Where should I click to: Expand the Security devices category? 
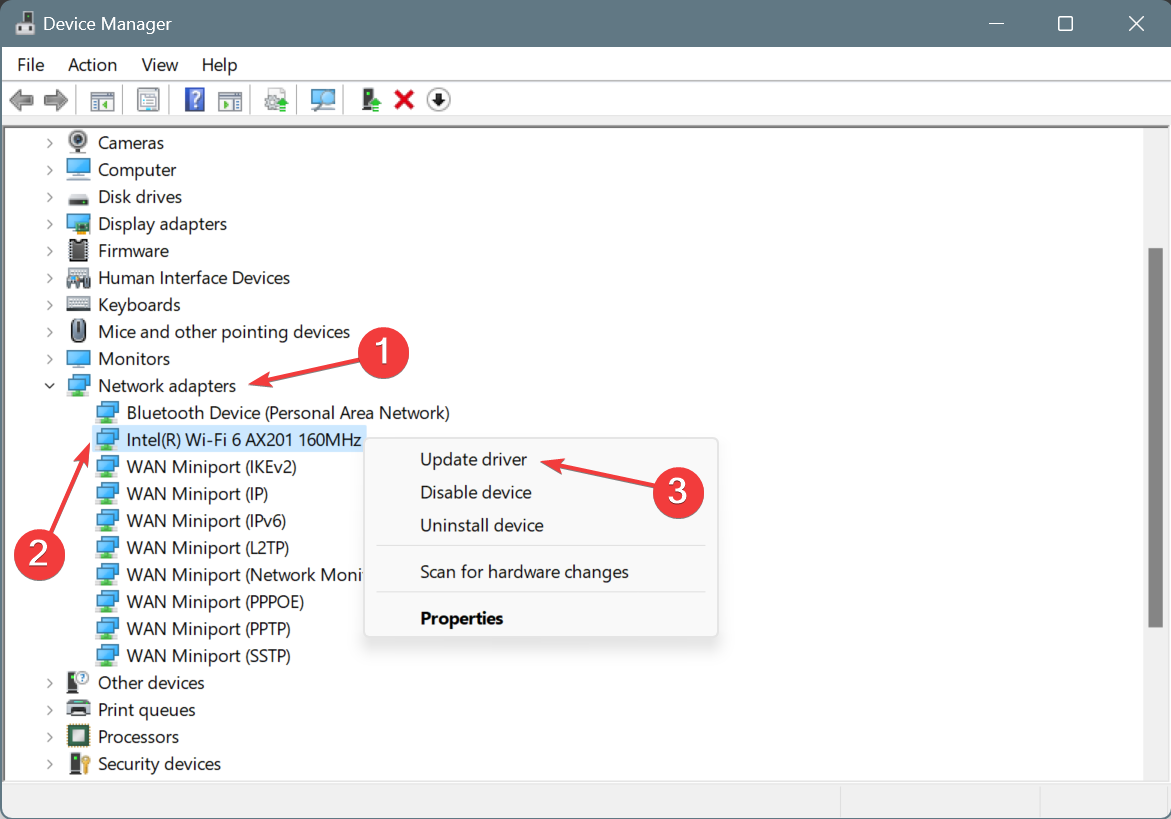[x=49, y=764]
